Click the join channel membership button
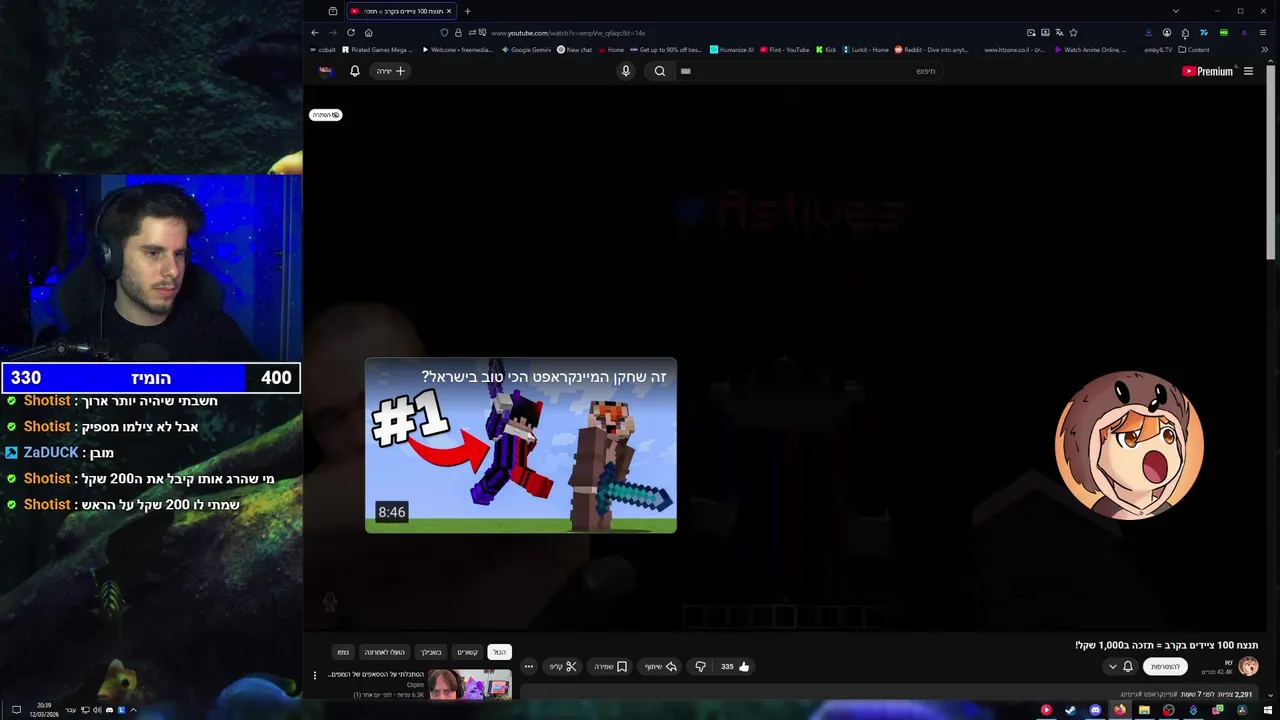 tap(1166, 666)
